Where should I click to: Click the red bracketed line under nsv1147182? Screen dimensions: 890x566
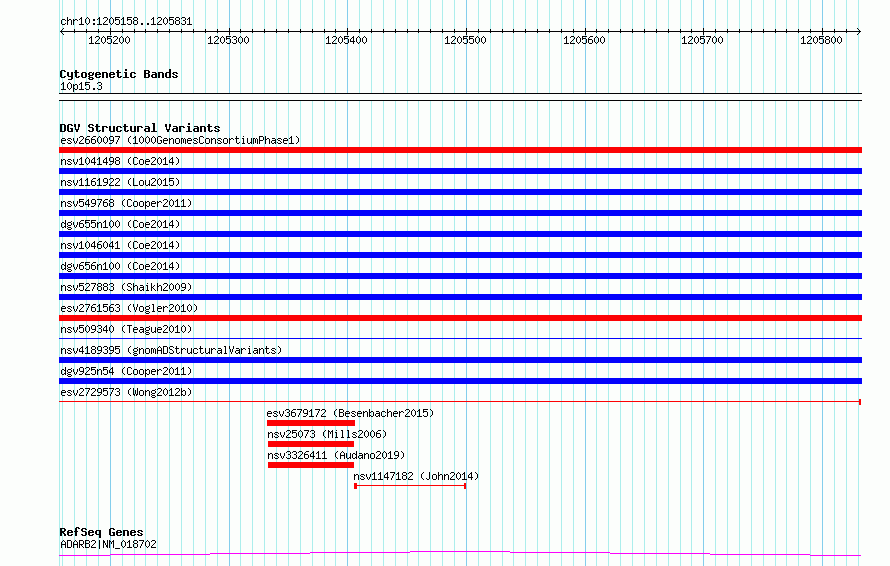click(x=410, y=486)
